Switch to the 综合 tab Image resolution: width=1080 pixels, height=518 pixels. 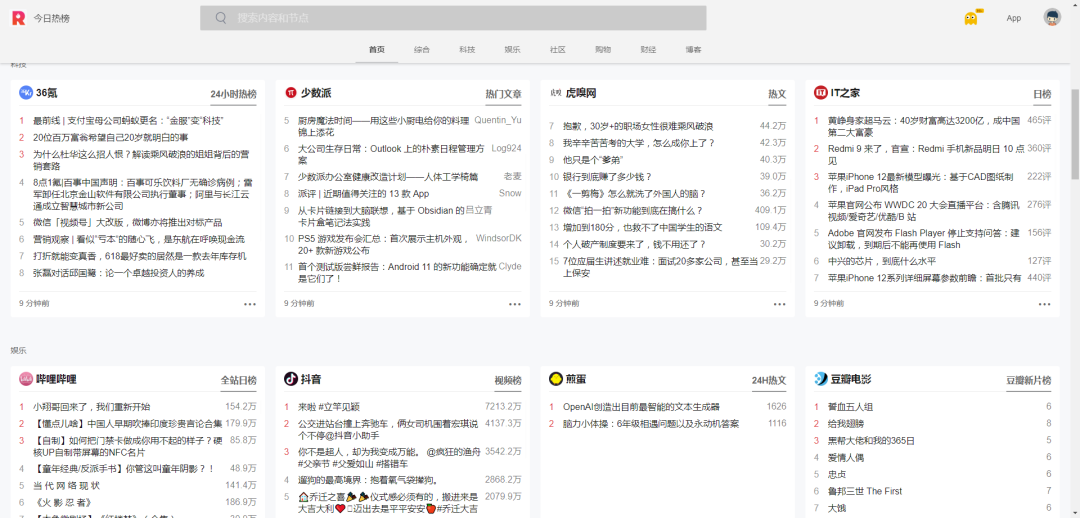click(x=422, y=50)
